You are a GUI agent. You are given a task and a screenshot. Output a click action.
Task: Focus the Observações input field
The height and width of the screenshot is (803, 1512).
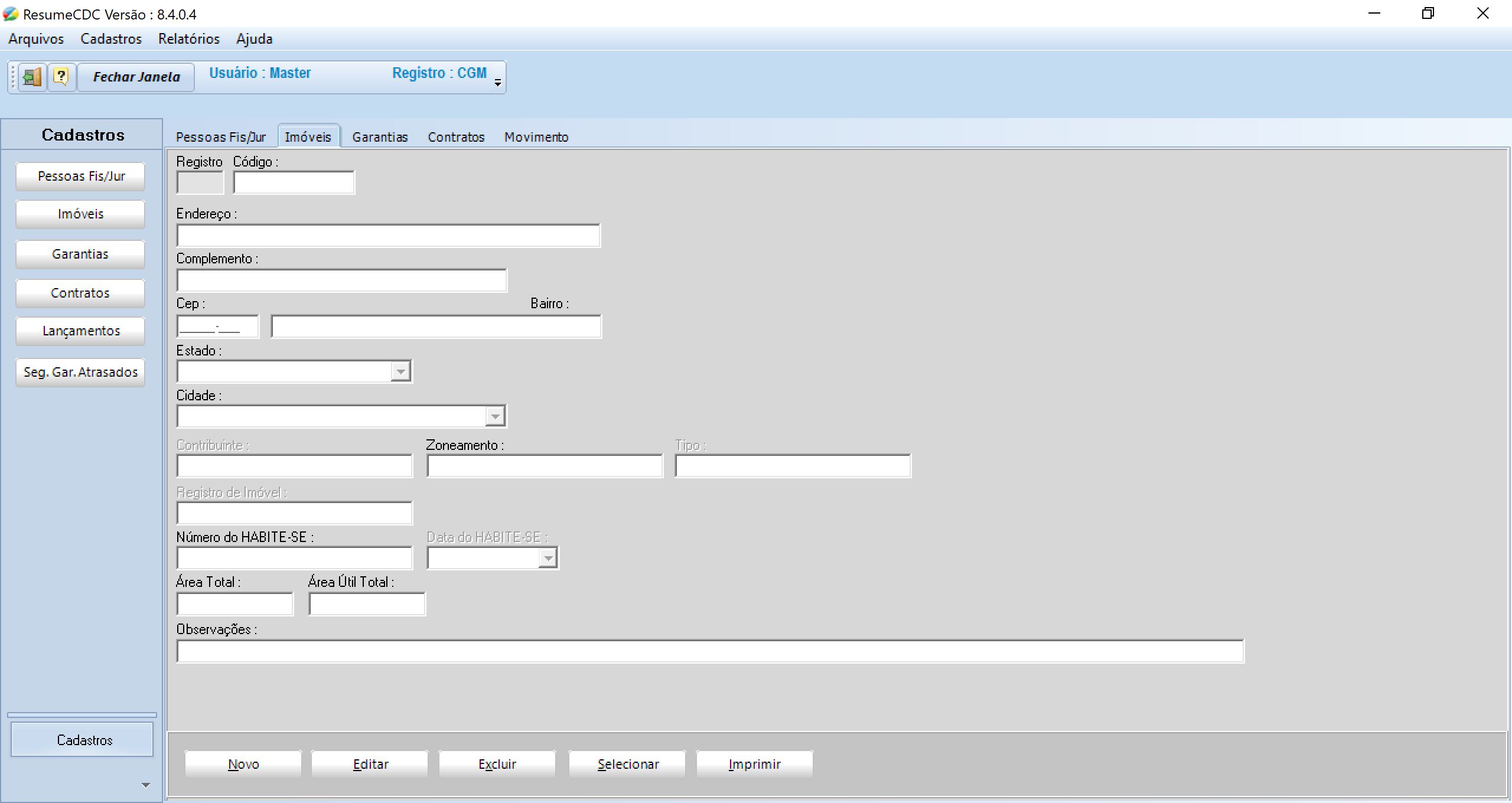710,651
